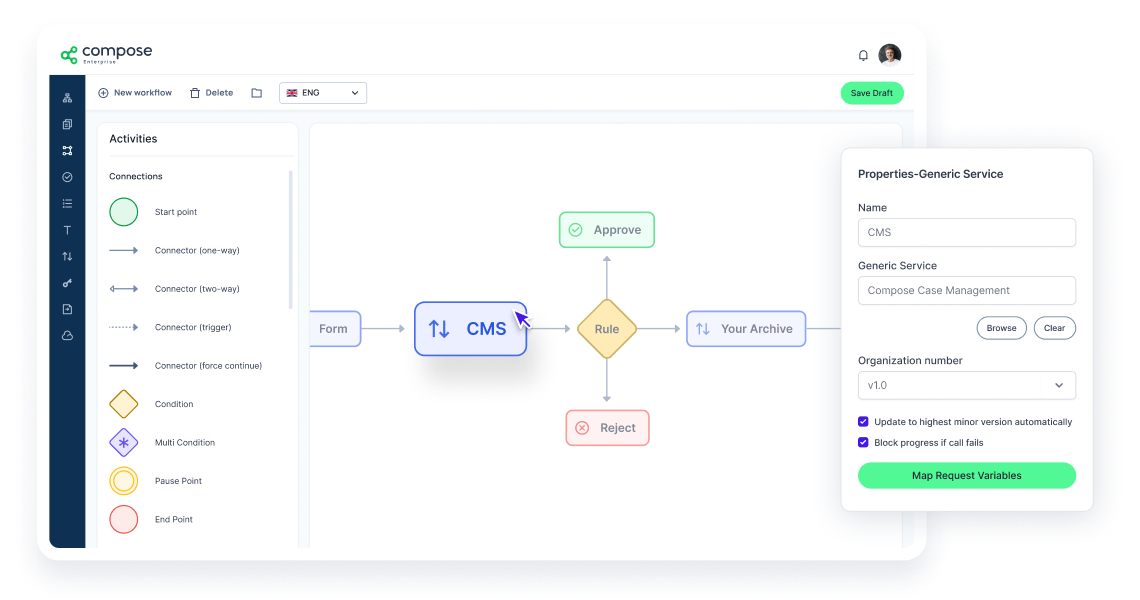Open the checkmark circle sidebar icon
Viewport: 1140px width, 600px height.
click(67, 177)
